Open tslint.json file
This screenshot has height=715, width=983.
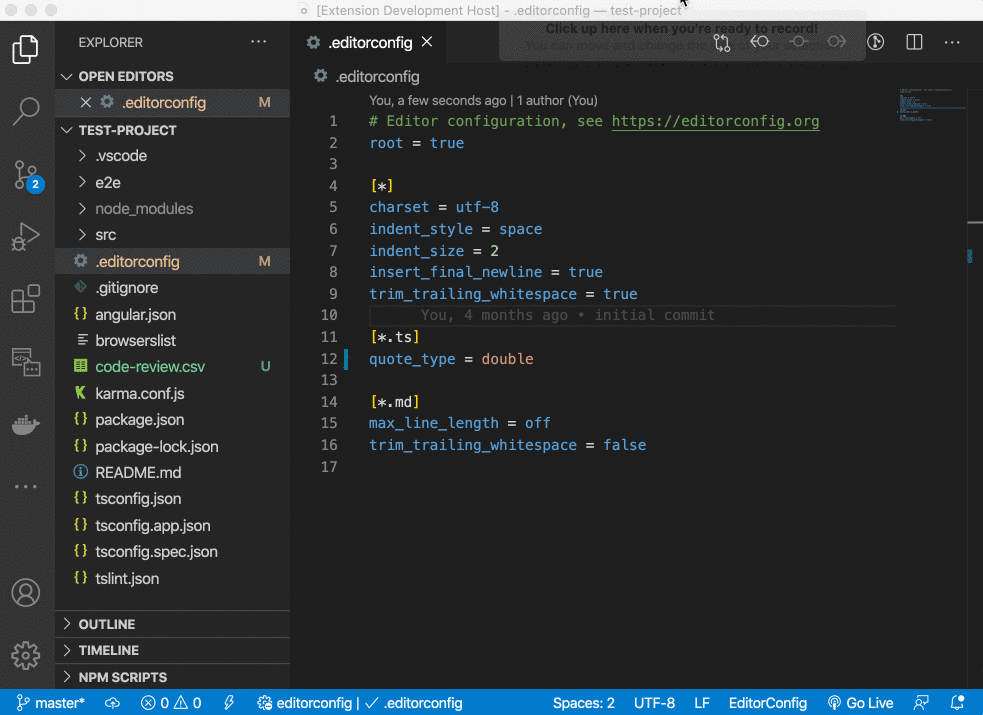[172, 578]
